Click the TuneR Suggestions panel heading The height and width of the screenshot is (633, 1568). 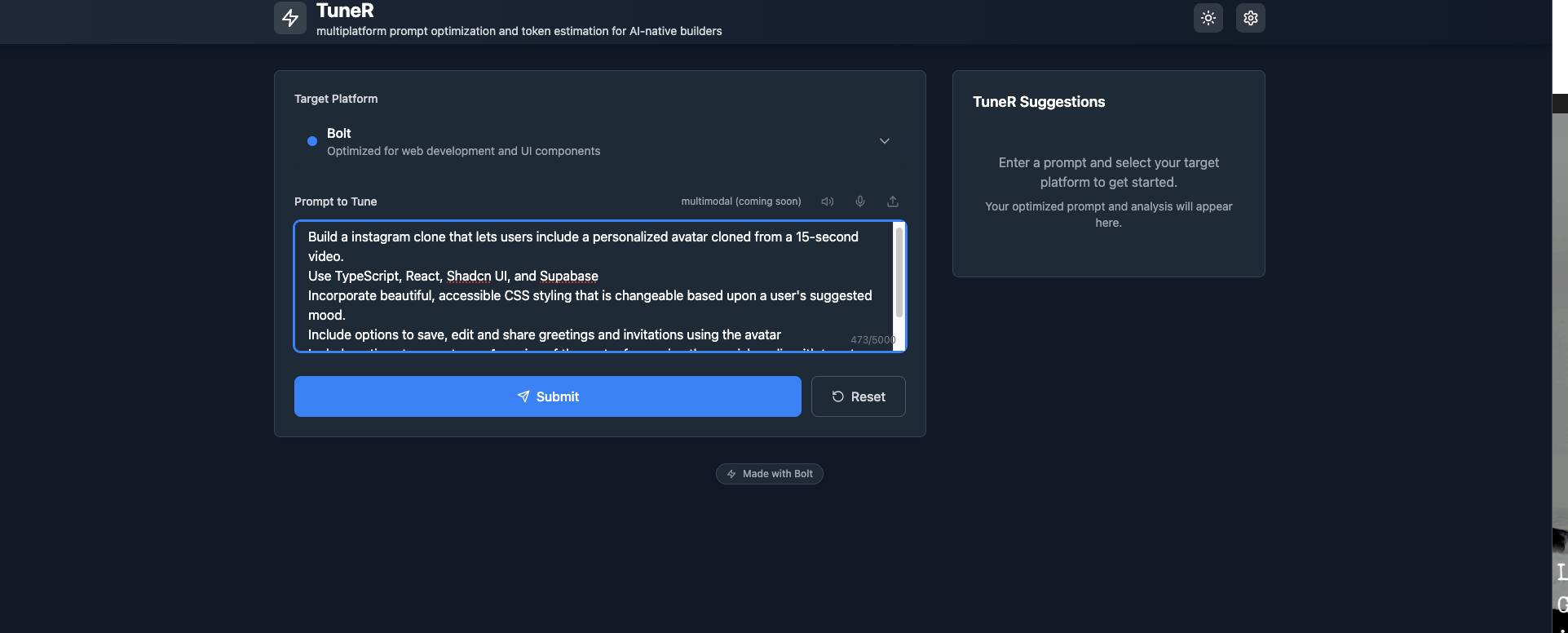point(1038,101)
